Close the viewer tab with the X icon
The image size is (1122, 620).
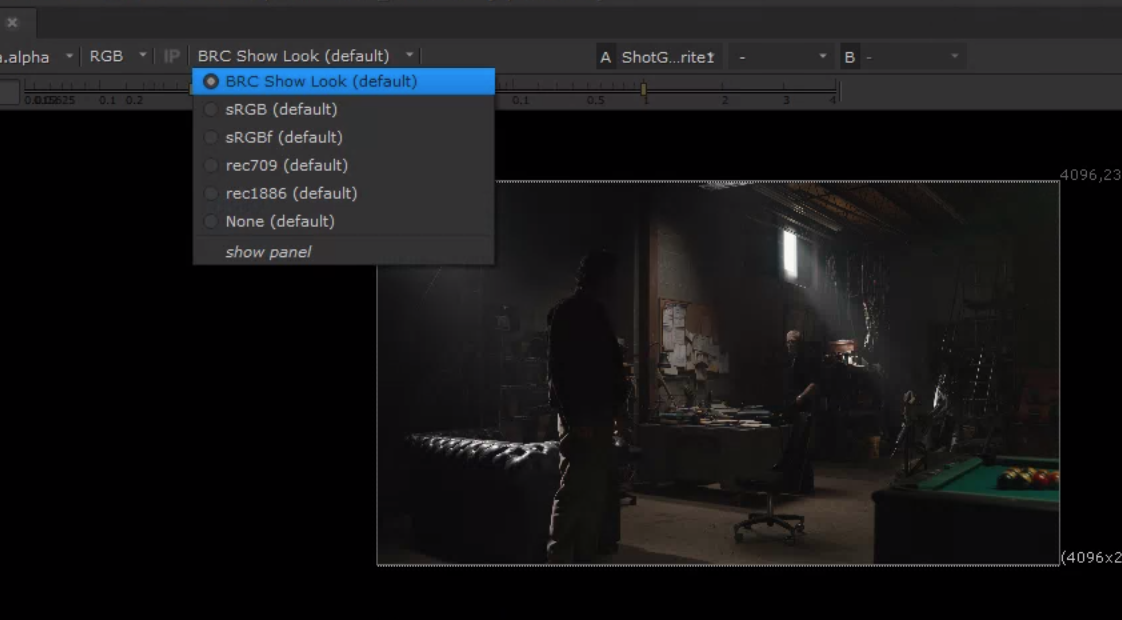[13, 22]
